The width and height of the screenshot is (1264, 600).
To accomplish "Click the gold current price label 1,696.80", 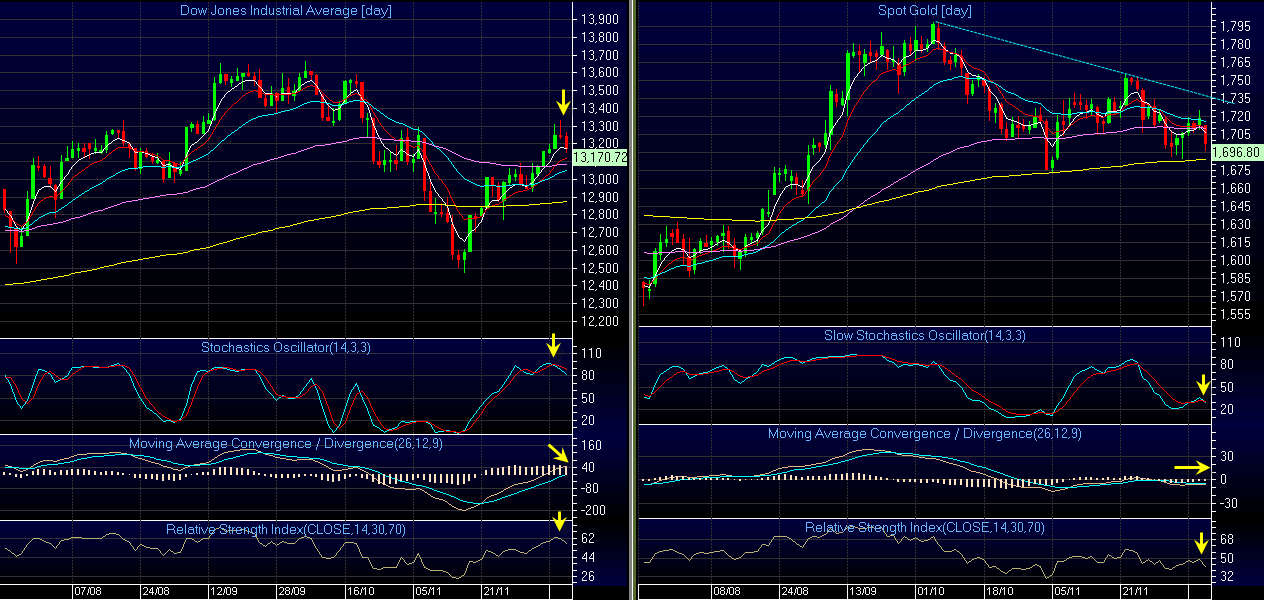I will [1235, 152].
